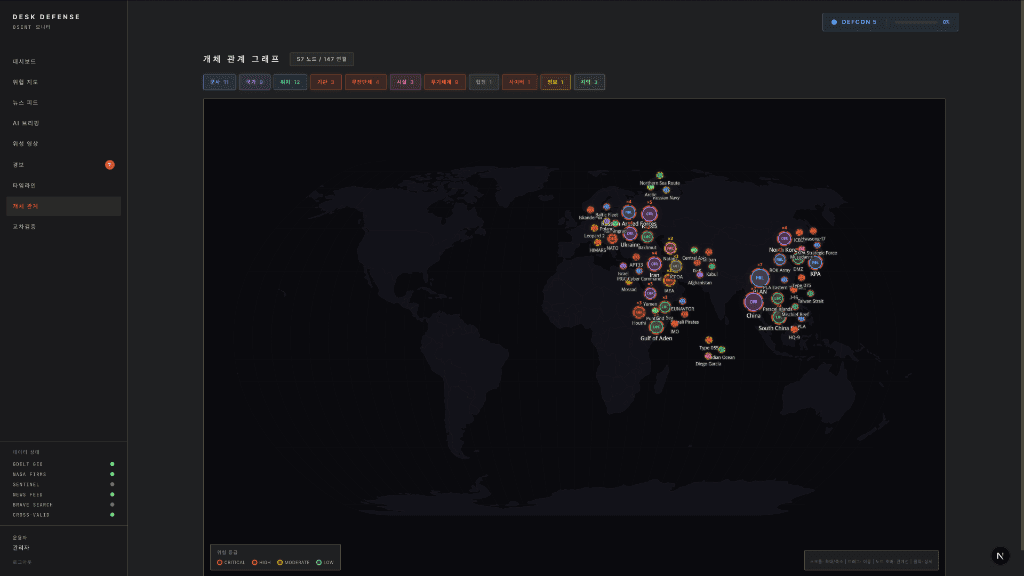Click the KPA node circle
This screenshot has height=576, width=1024.
tap(815, 263)
